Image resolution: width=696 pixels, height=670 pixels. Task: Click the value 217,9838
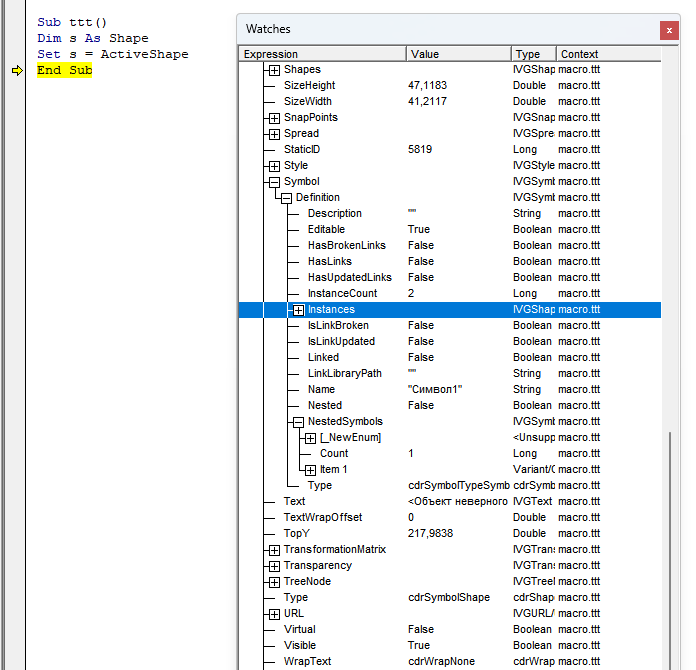click(x=431, y=533)
